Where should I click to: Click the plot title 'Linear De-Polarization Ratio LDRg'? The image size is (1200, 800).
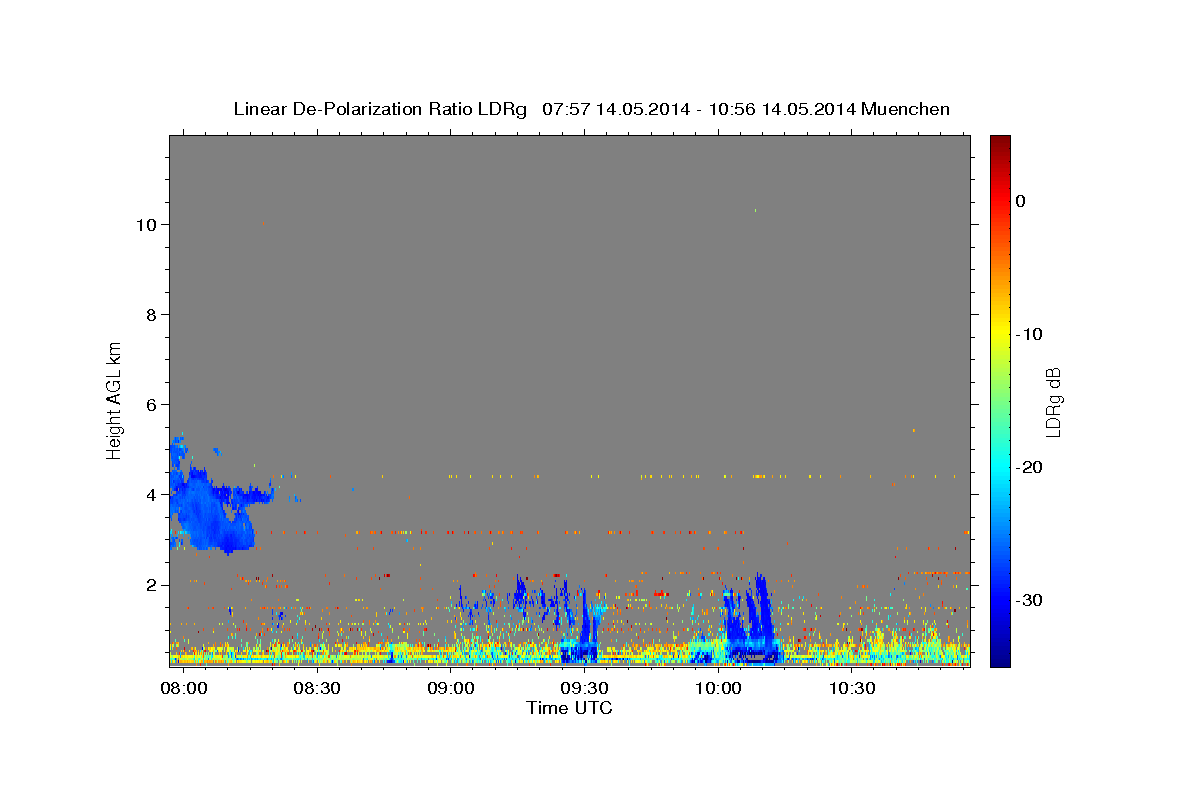(x=380, y=109)
